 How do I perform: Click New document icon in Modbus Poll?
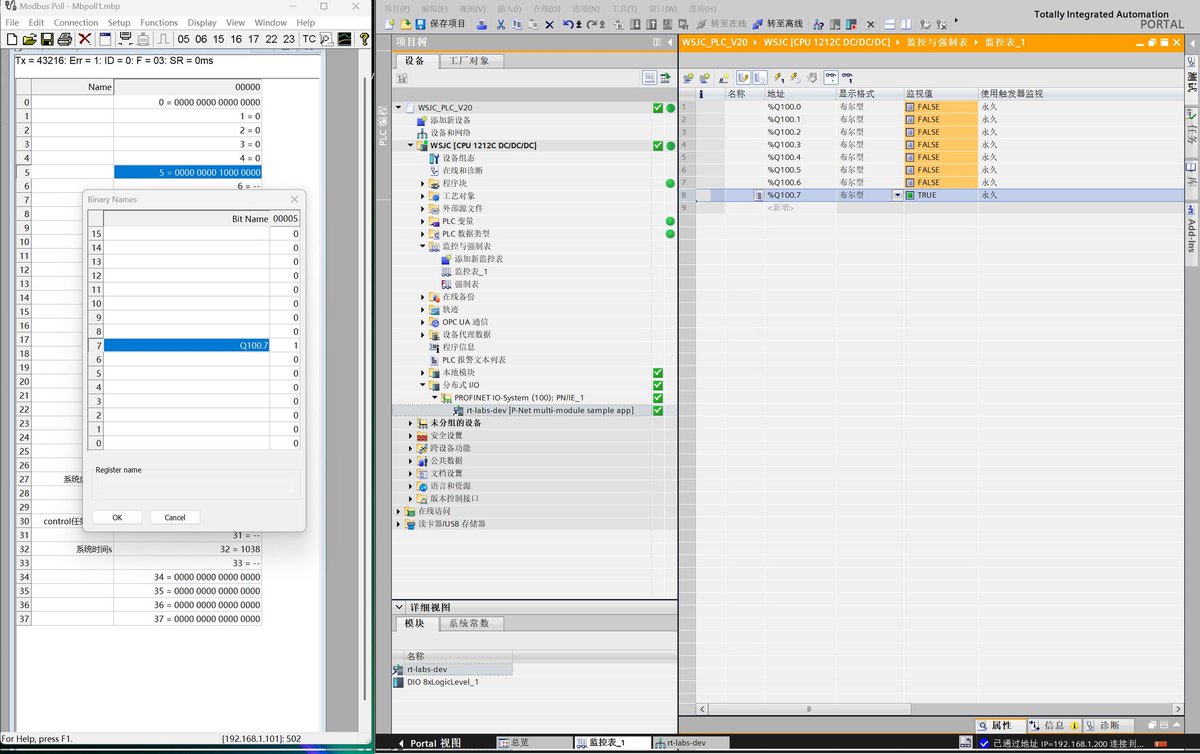[x=12, y=39]
